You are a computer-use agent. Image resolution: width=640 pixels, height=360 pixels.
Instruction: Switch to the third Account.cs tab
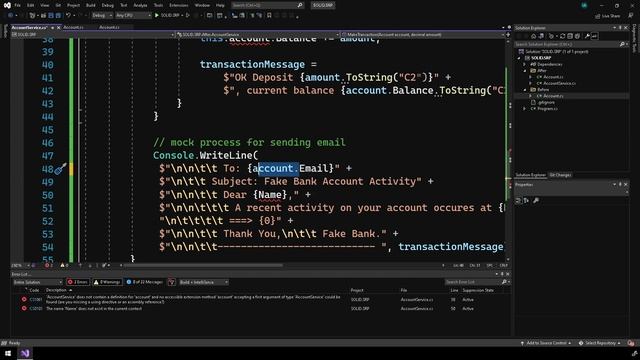[109, 27]
